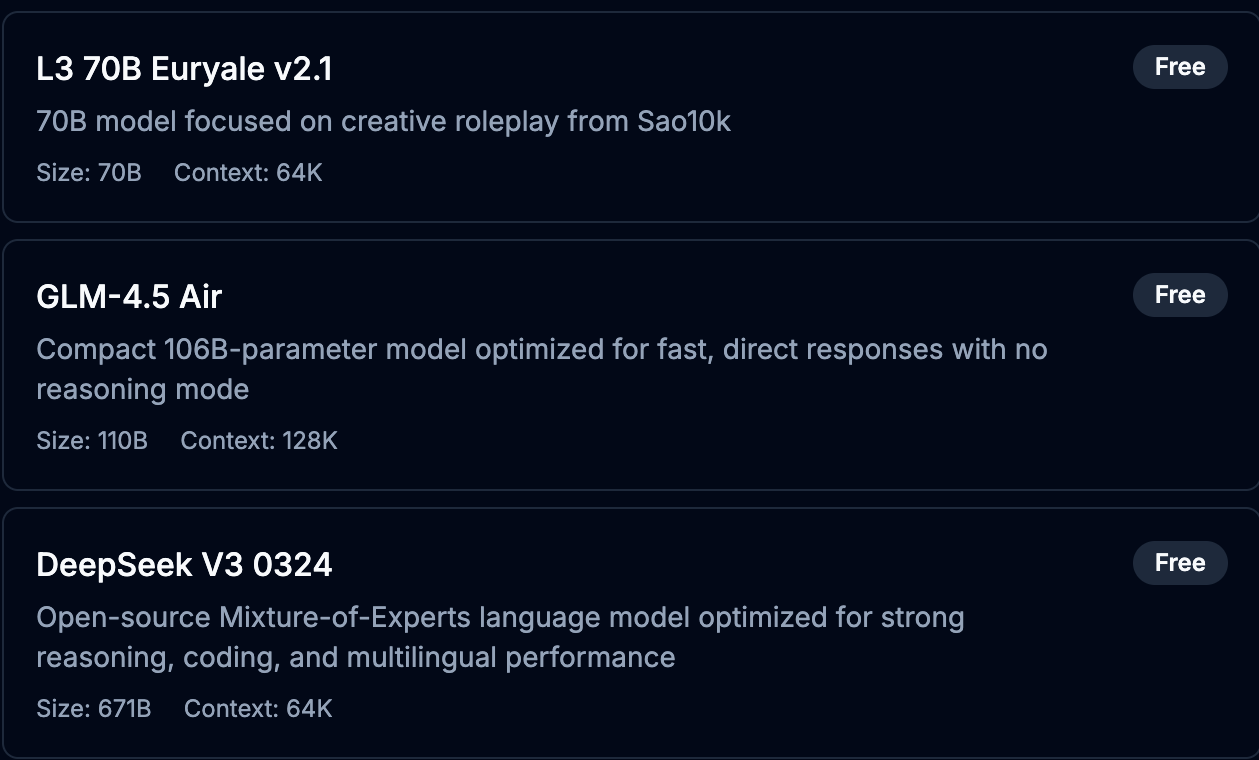Click the Free badge on GLM-4.5 Air
Viewport: 1259px width, 760px height.
point(1179,295)
